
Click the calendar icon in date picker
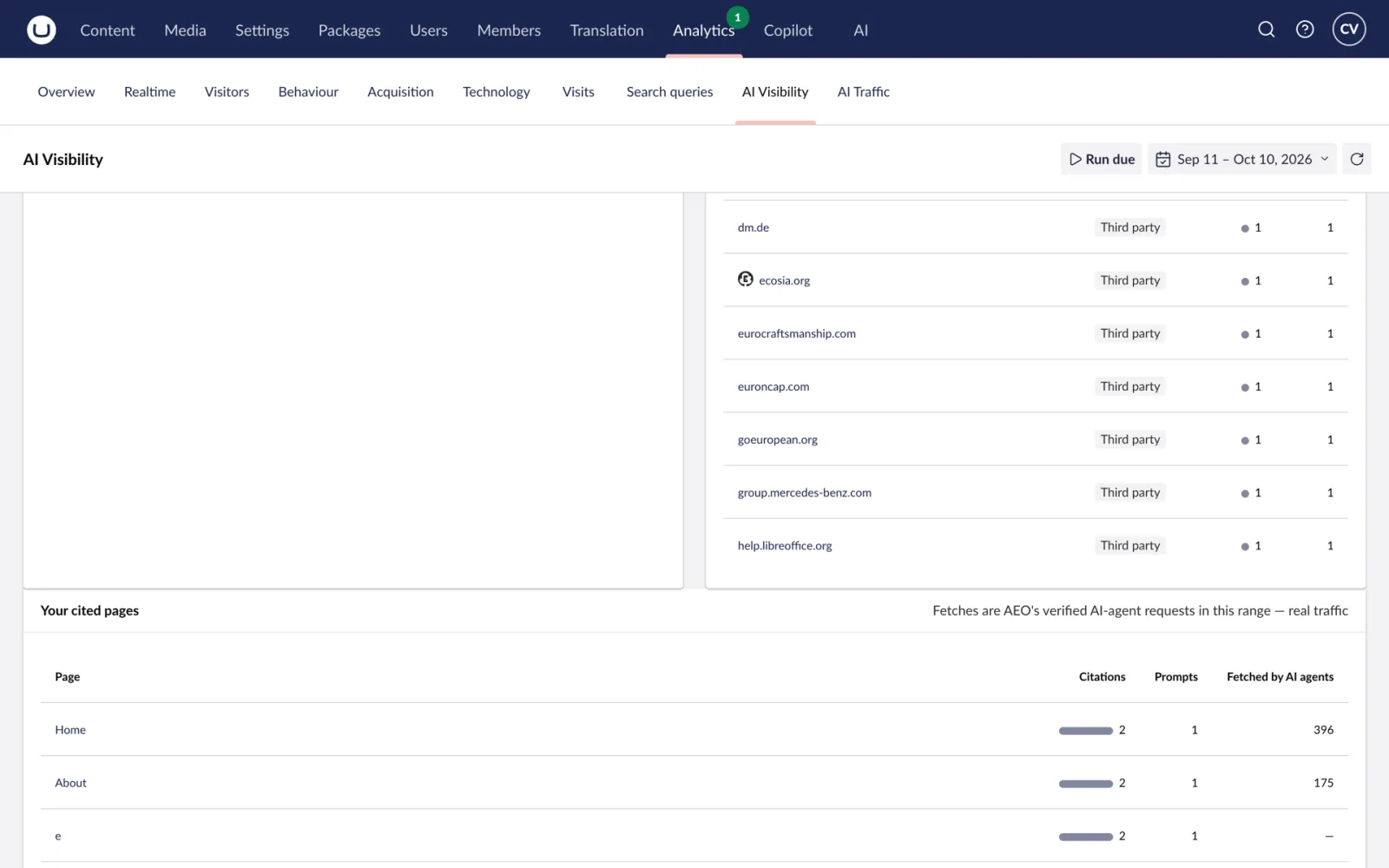pyautogui.click(x=1163, y=159)
